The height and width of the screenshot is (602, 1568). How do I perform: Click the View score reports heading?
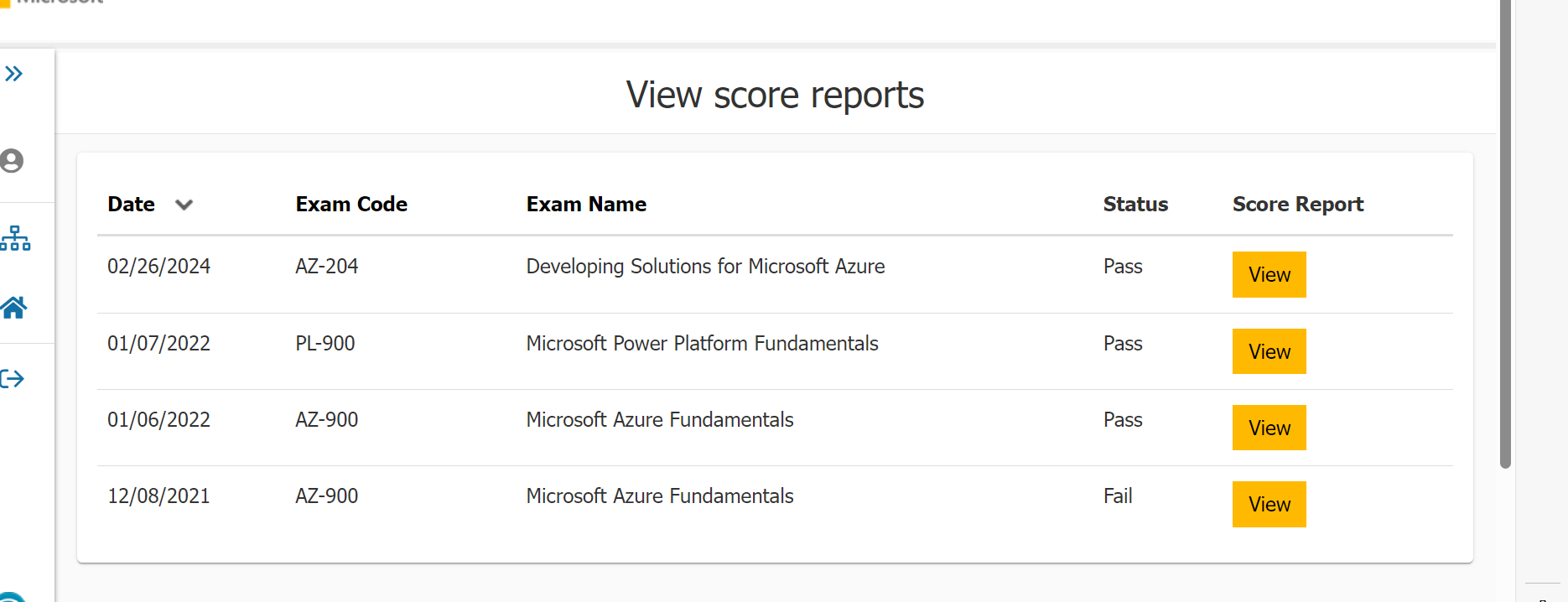(775, 95)
